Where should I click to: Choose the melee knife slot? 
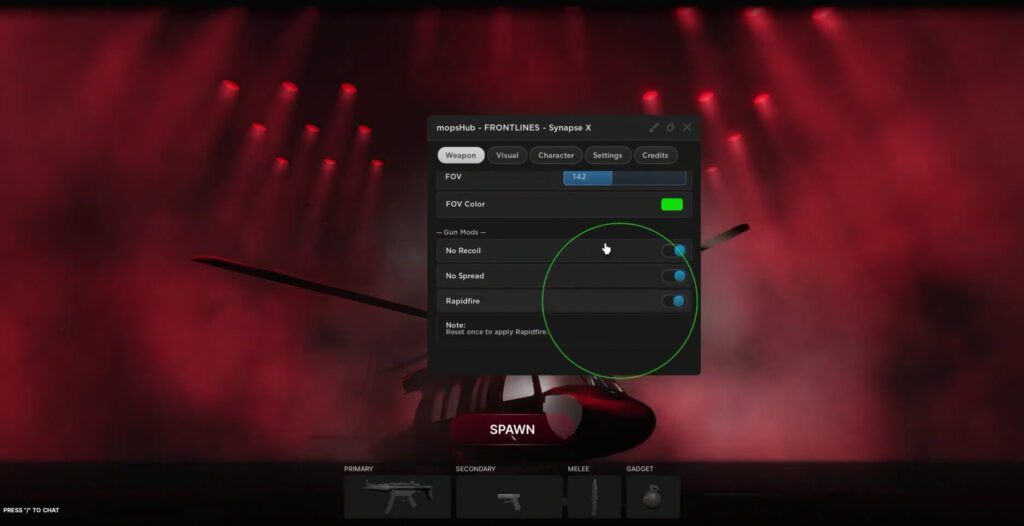(x=594, y=497)
